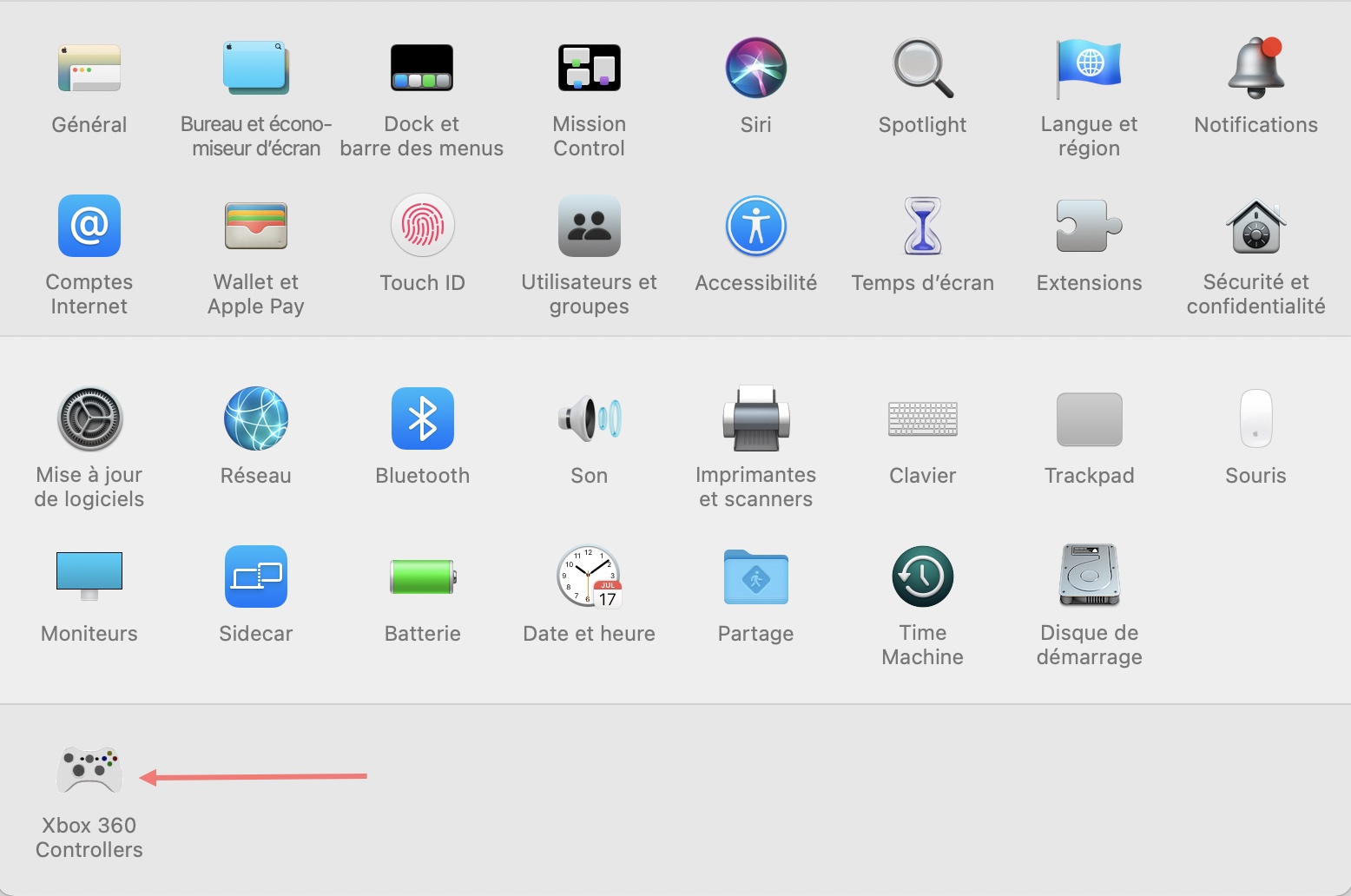The image size is (1351, 896).
Task: Open Date et heure clock icon
Action: [590, 576]
